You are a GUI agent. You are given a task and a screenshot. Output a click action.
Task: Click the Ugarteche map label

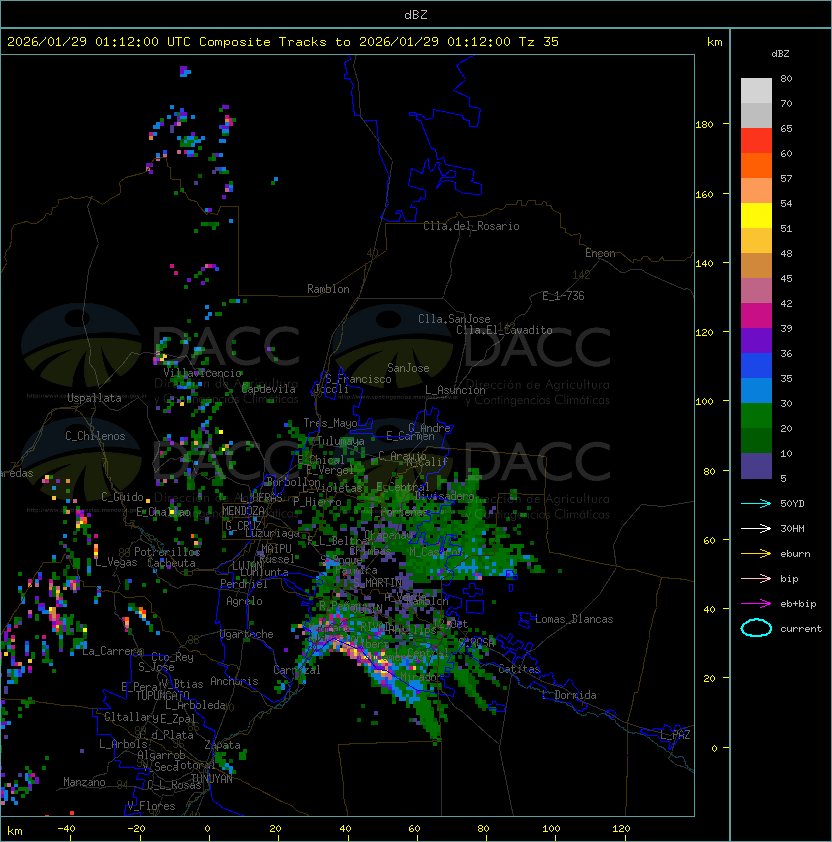[x=247, y=634]
